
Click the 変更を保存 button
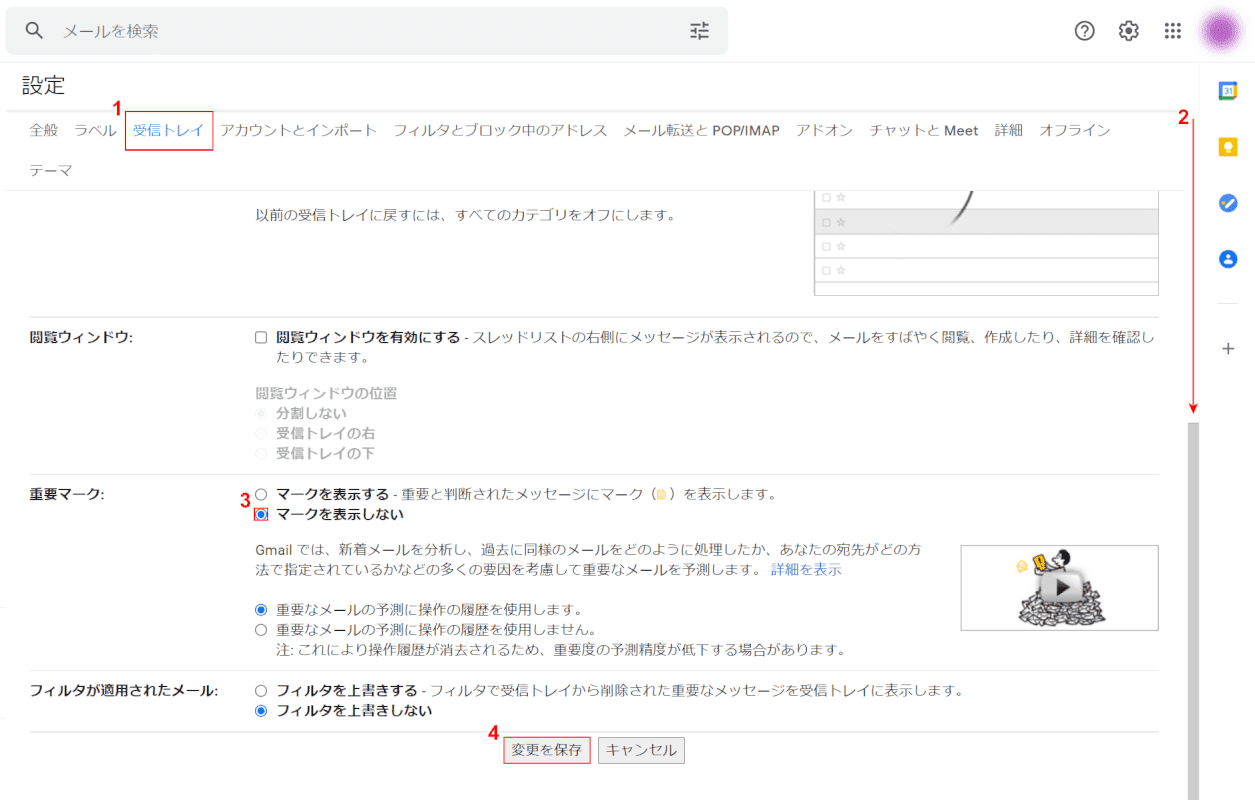point(547,750)
